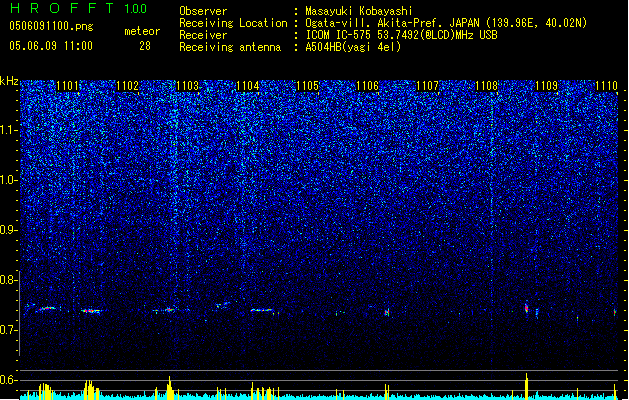Screen dimensions: 629x400
Task: Click the bright meteor echo just after 1108
Action: click(527, 308)
